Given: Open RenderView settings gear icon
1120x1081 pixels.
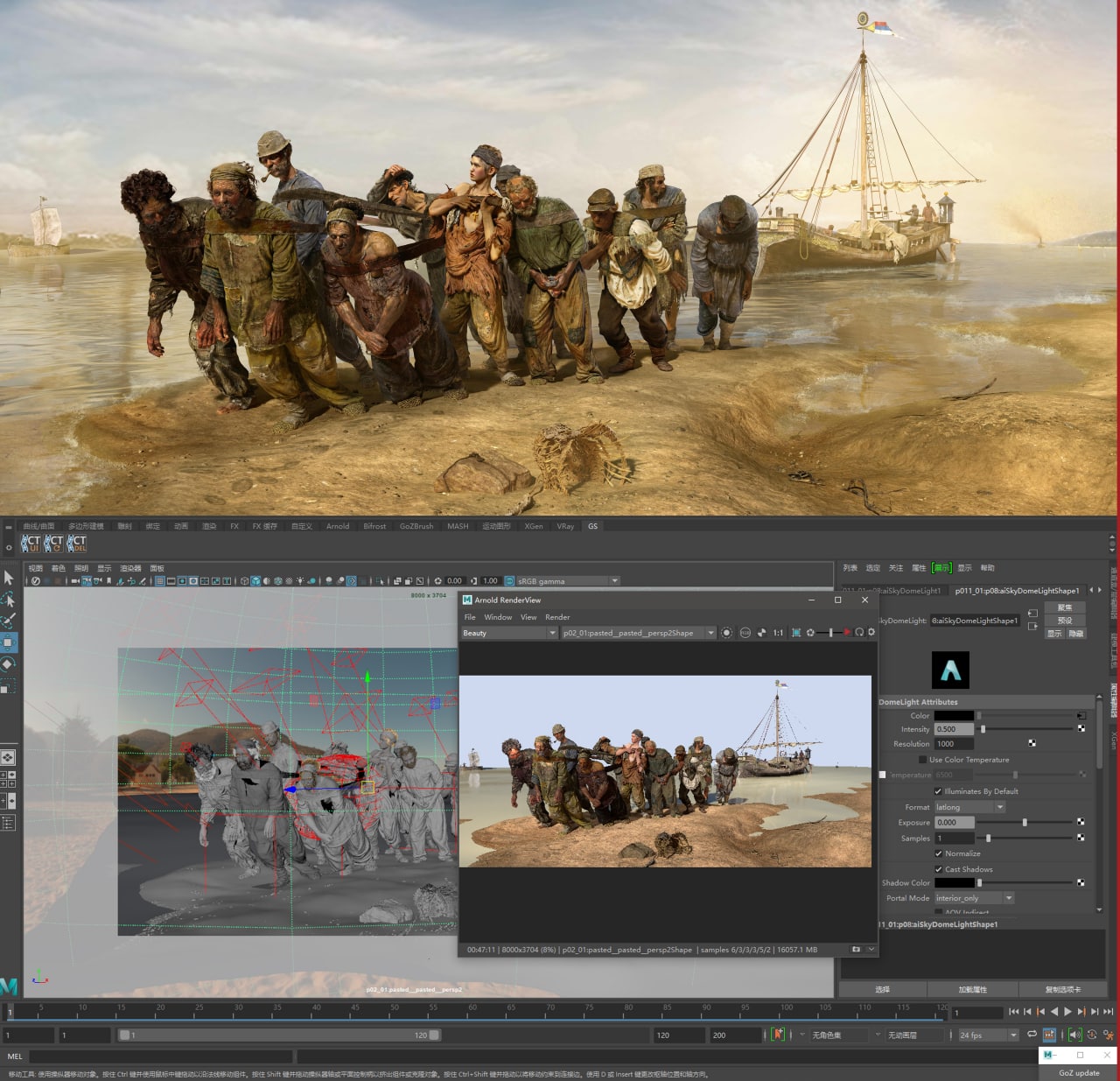Looking at the screenshot, I should pyautogui.click(x=871, y=632).
